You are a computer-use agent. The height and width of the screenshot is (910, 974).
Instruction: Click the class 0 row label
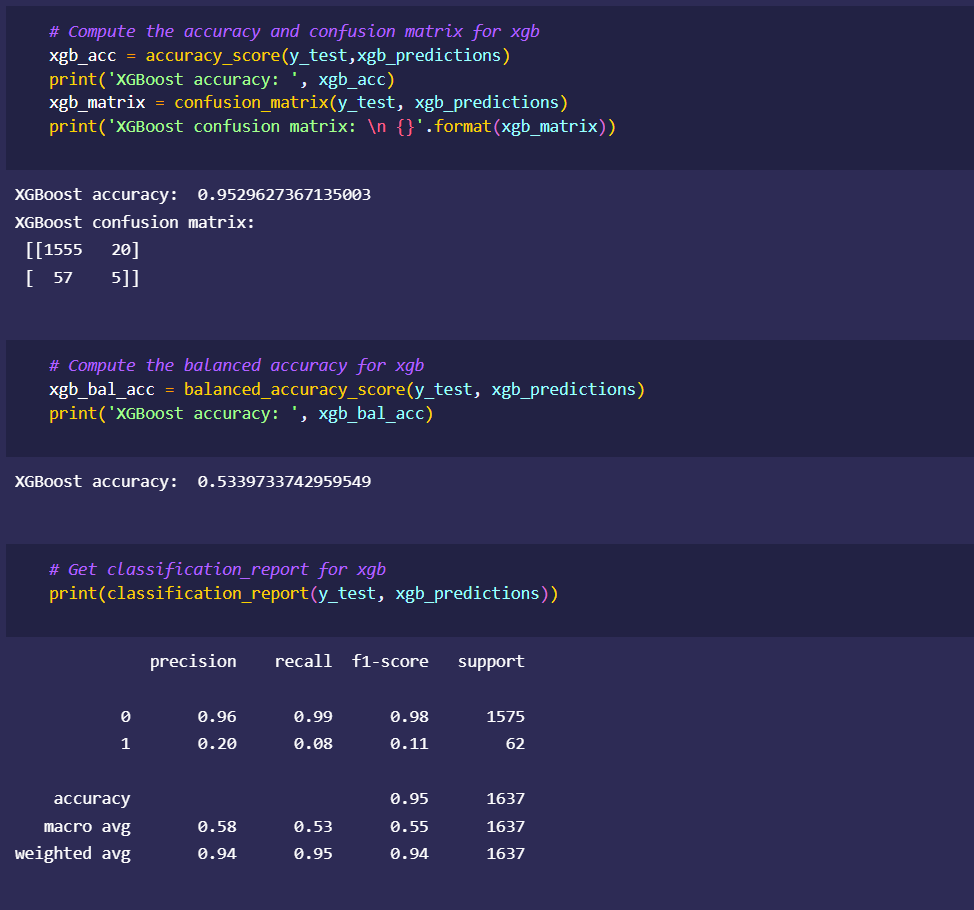125,717
